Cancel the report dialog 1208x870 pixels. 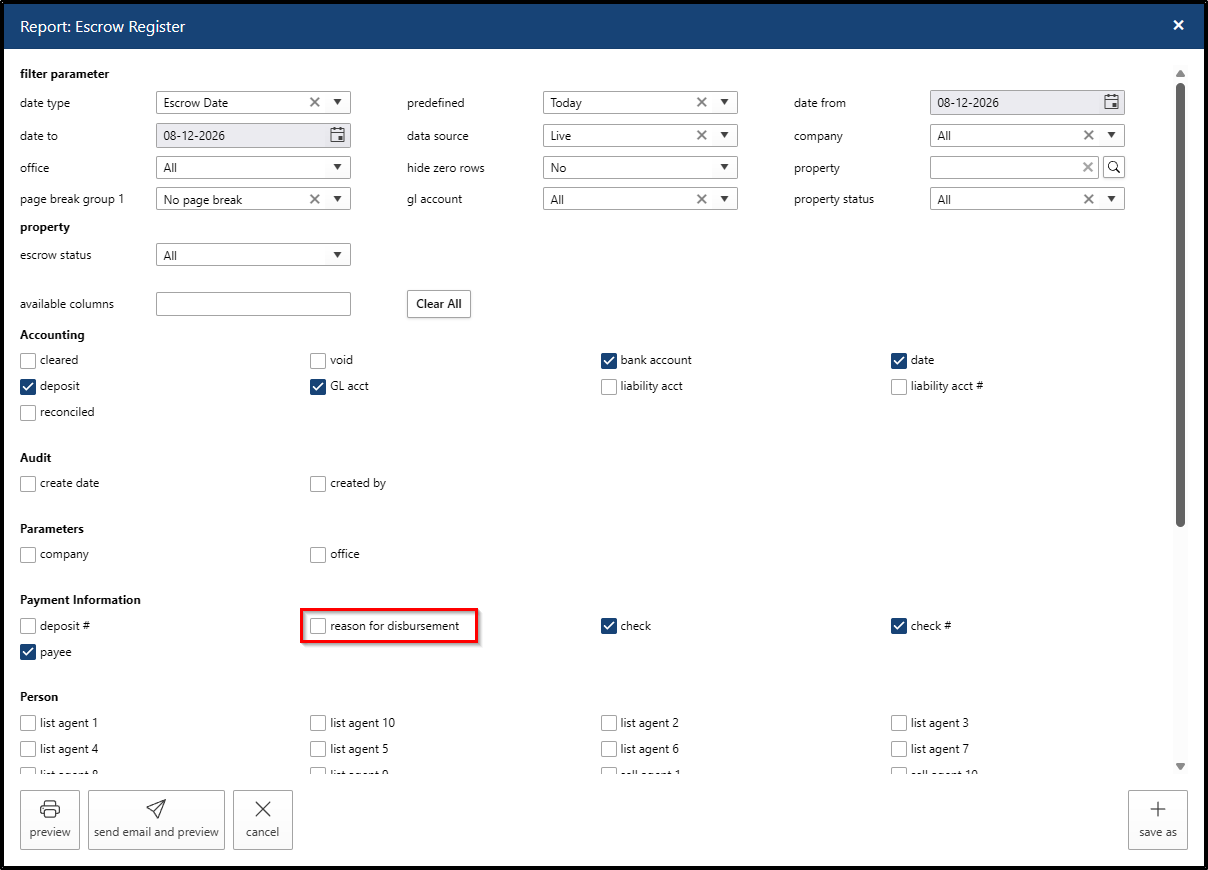[x=263, y=820]
